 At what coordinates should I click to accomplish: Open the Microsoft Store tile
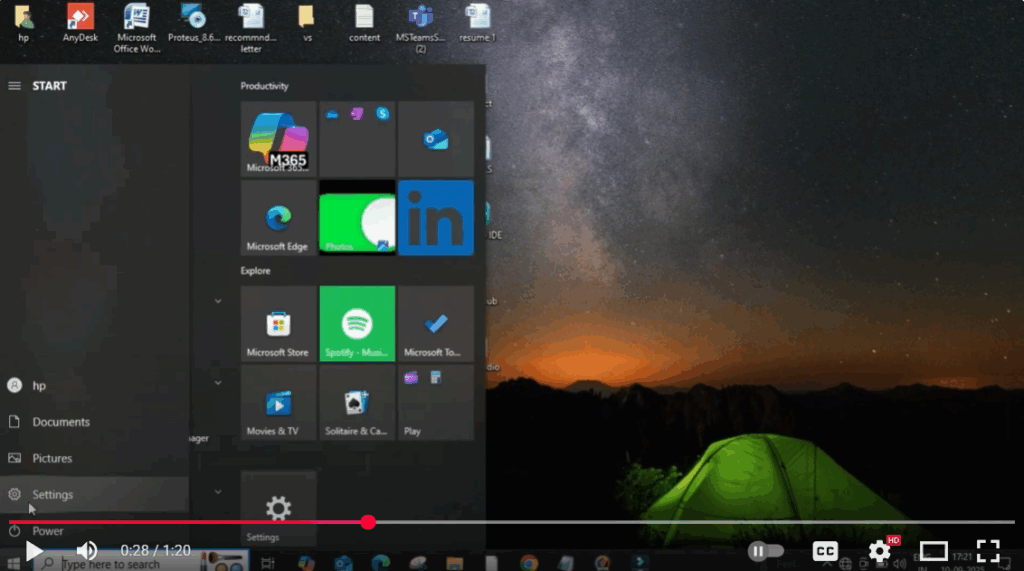coord(278,323)
